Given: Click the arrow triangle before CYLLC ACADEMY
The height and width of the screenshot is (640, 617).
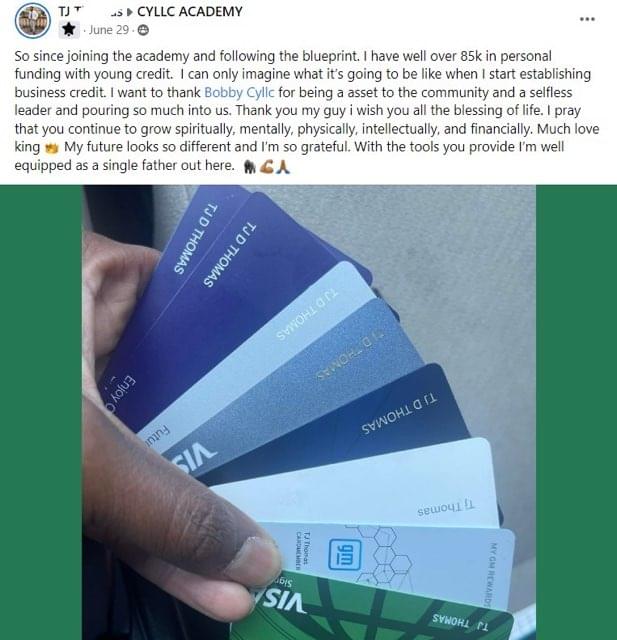Looking at the screenshot, I should 130,12.
